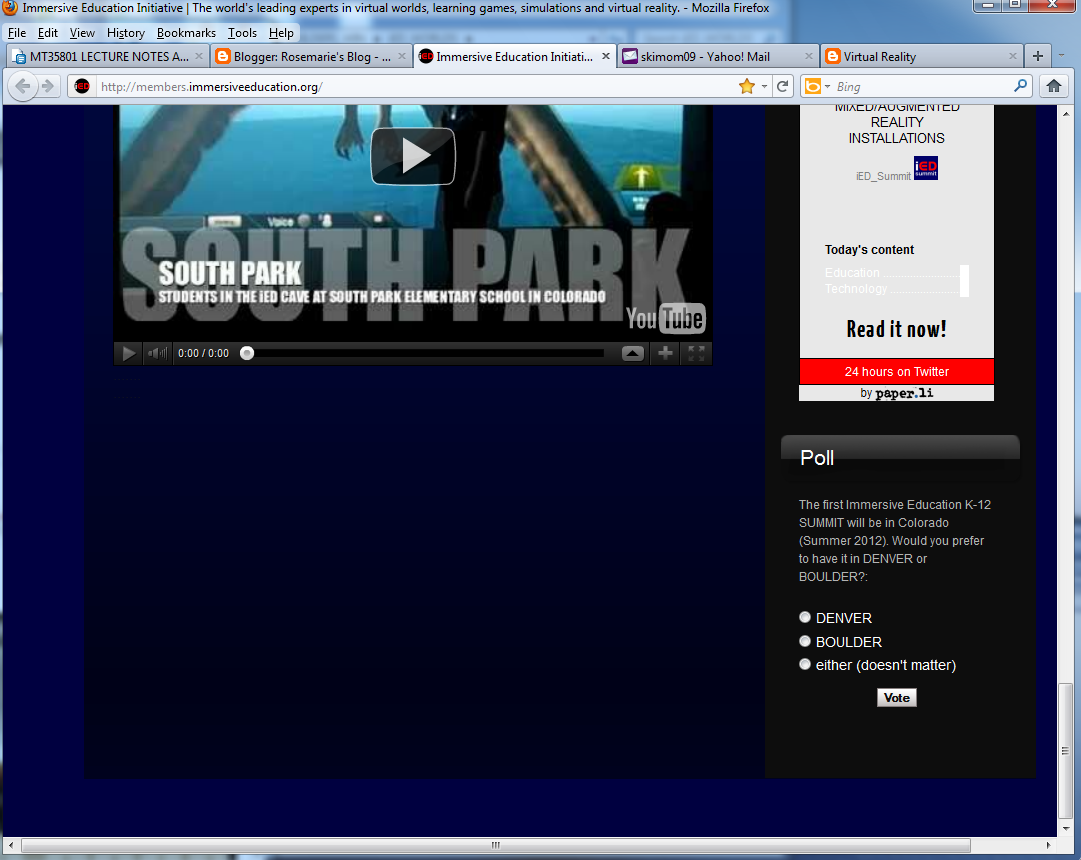Viewport: 1081px width, 860px height.
Task: Click the search magnifier icon in search box
Action: 1020,86
